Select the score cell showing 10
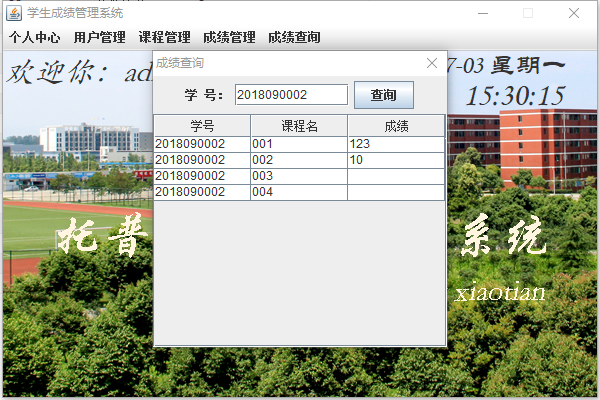 (396, 160)
